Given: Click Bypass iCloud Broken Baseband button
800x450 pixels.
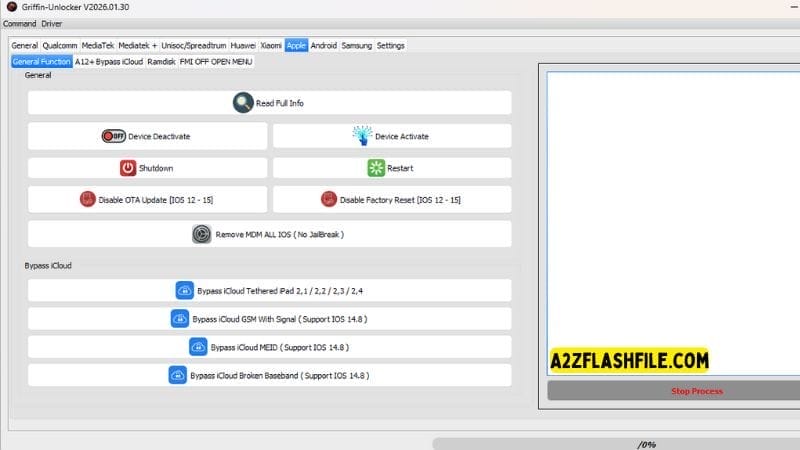Looking at the screenshot, I should 269,375.
